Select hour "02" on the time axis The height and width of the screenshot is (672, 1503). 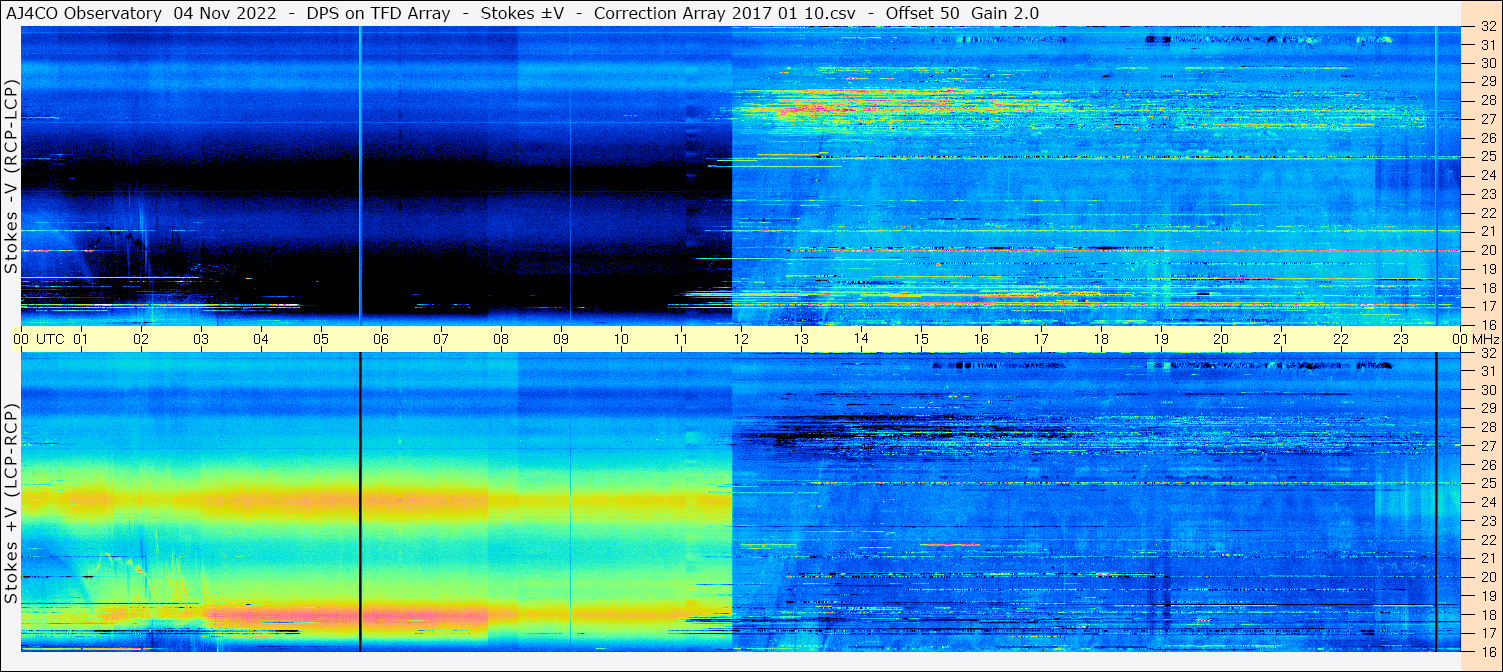141,339
